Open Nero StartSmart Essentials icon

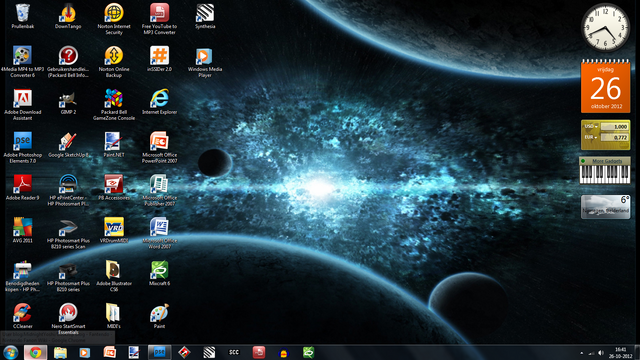(x=68, y=319)
